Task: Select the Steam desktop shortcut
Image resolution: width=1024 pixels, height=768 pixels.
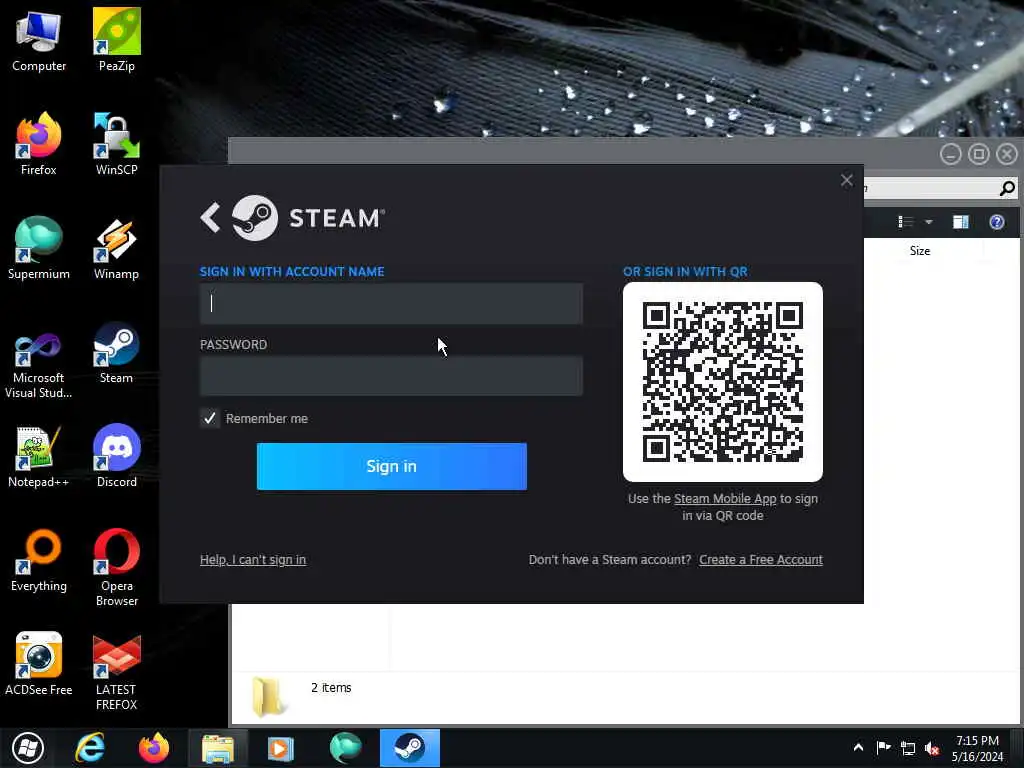Action: pyautogui.click(x=116, y=353)
